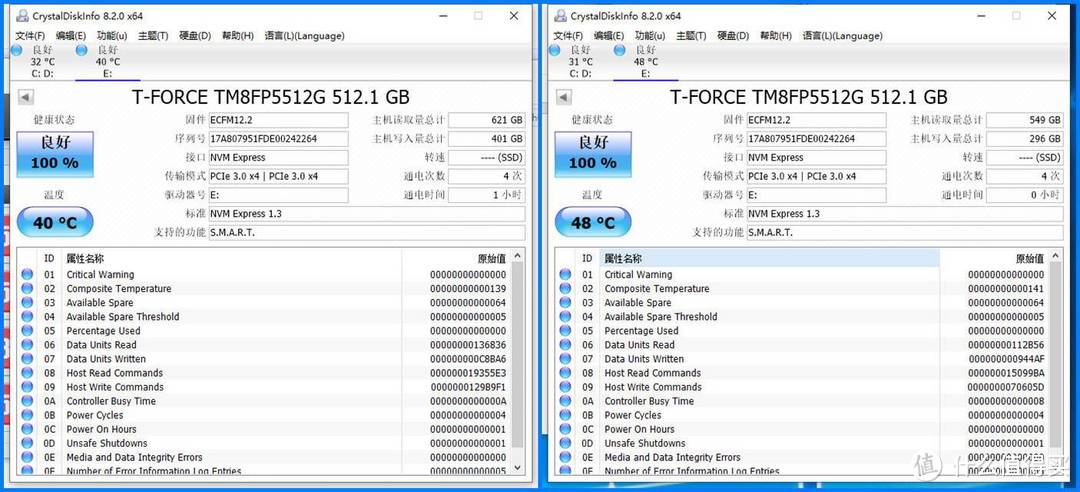Click 属性名称 column header in 48 °C window
Image resolution: width=1080 pixels, height=492 pixels.
pos(769,258)
